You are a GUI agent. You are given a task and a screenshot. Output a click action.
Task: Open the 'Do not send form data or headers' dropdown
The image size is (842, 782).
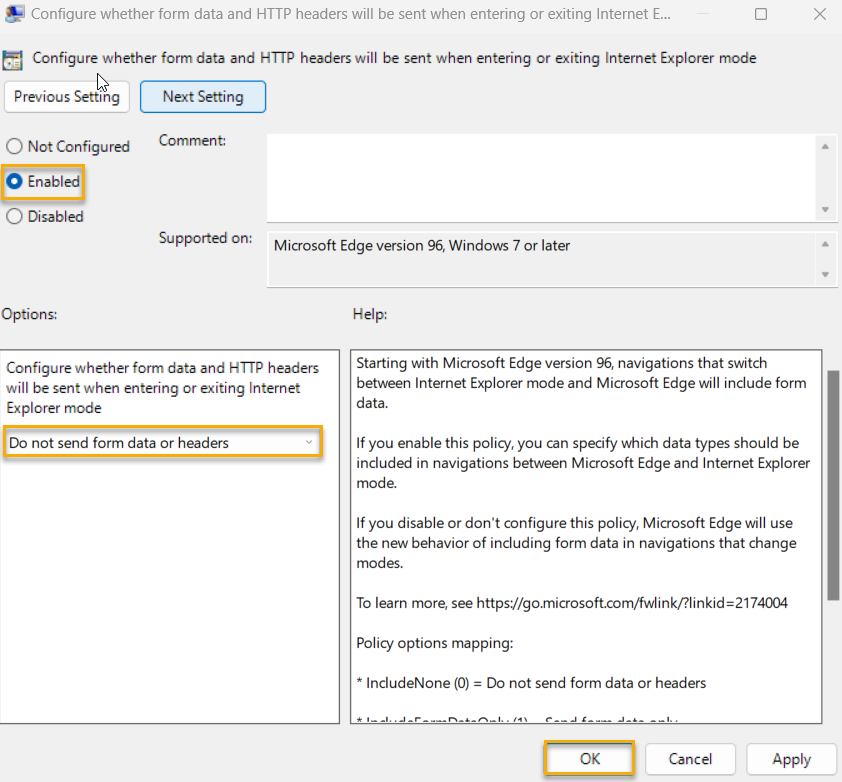coord(162,443)
